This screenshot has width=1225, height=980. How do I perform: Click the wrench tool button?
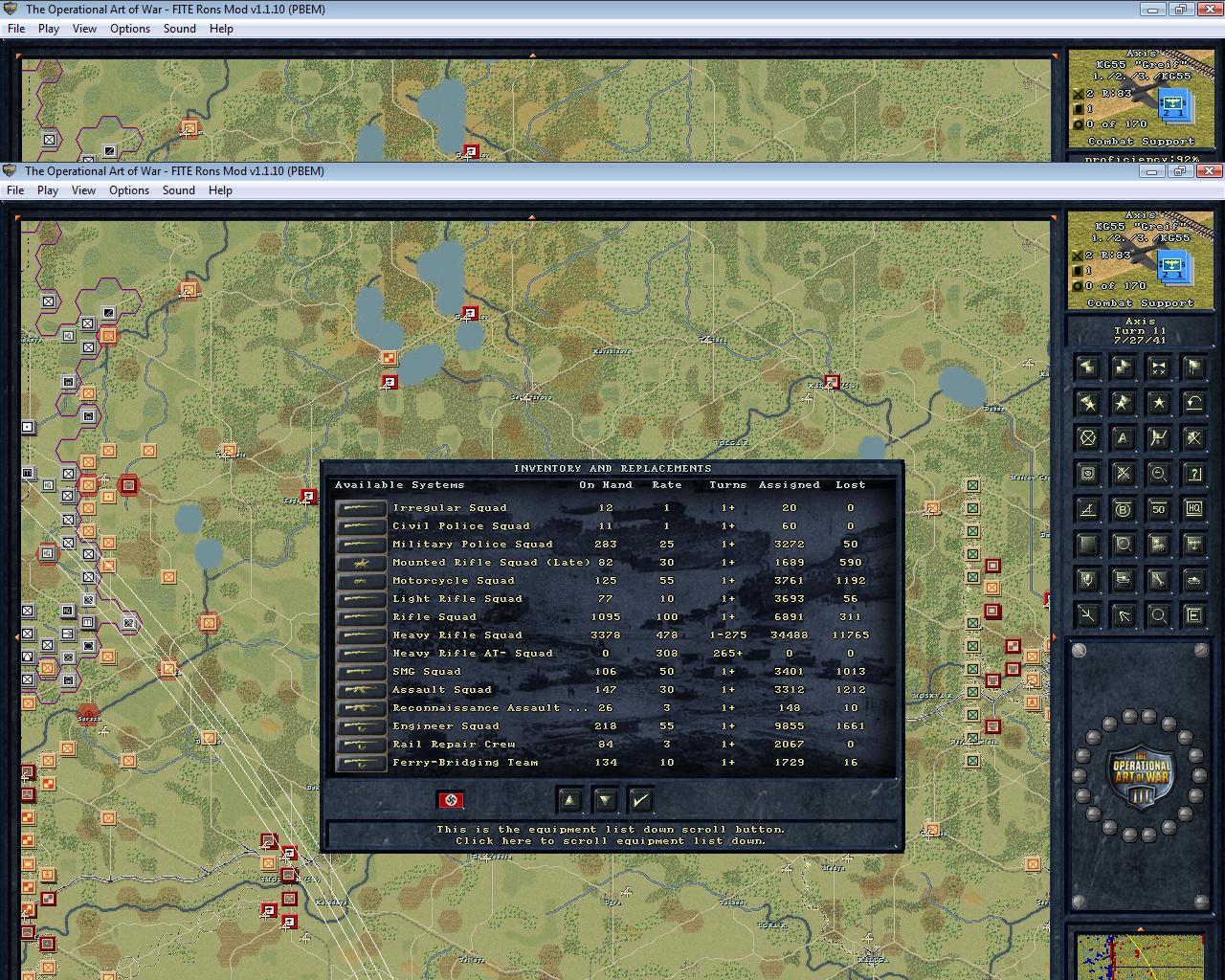click(x=1158, y=580)
